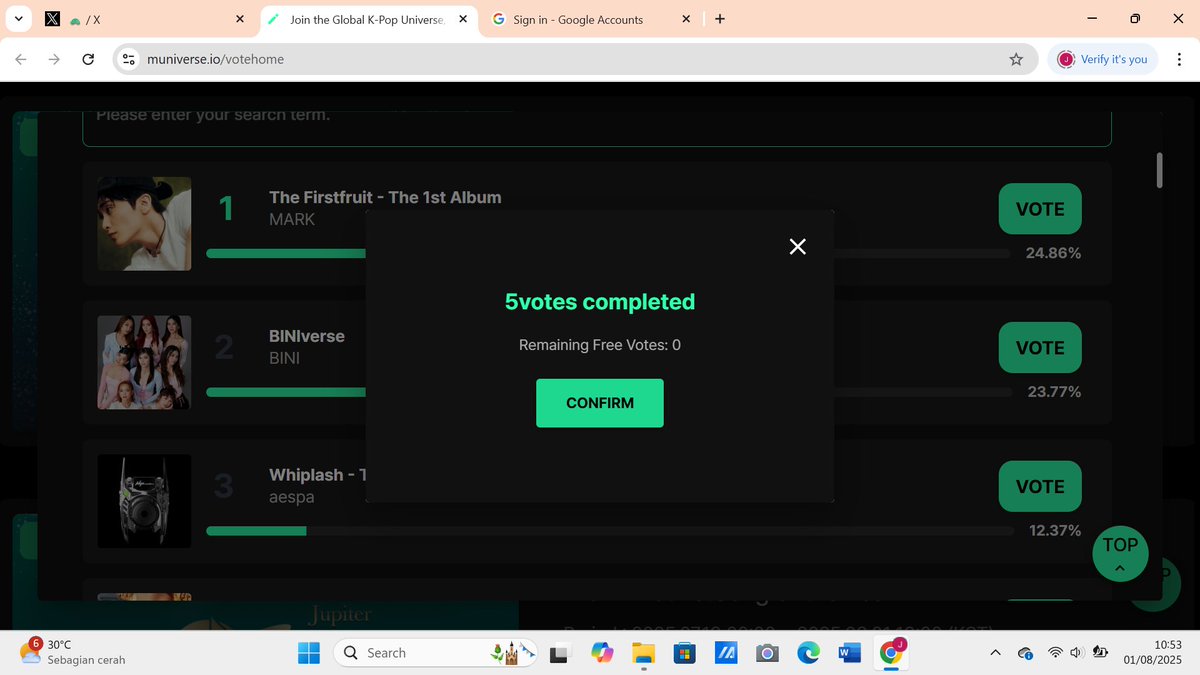Click the album title The Firstfruit - The 1st Album
The image size is (1200, 675).
click(x=385, y=197)
